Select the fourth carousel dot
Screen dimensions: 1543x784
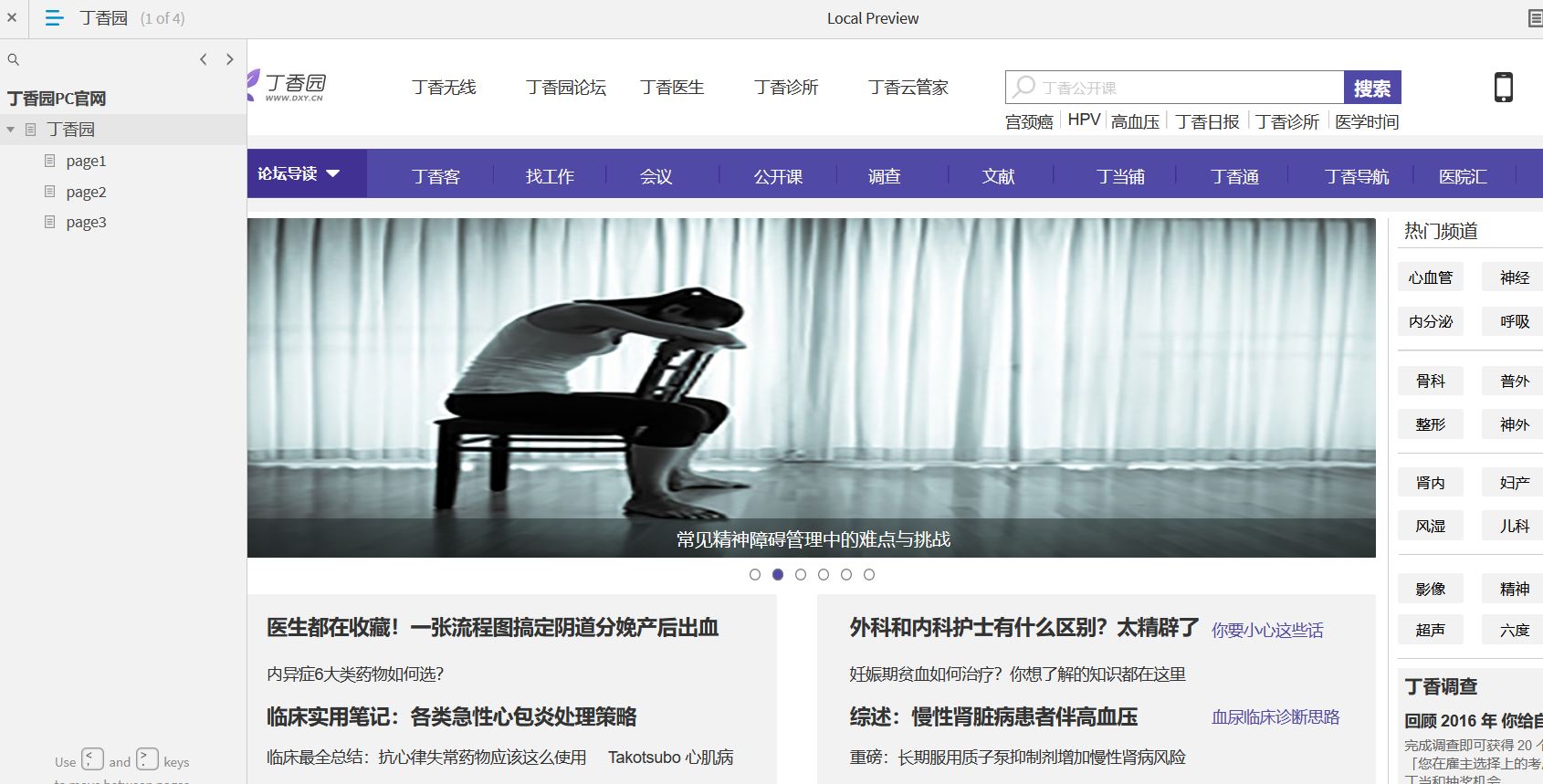[x=824, y=574]
